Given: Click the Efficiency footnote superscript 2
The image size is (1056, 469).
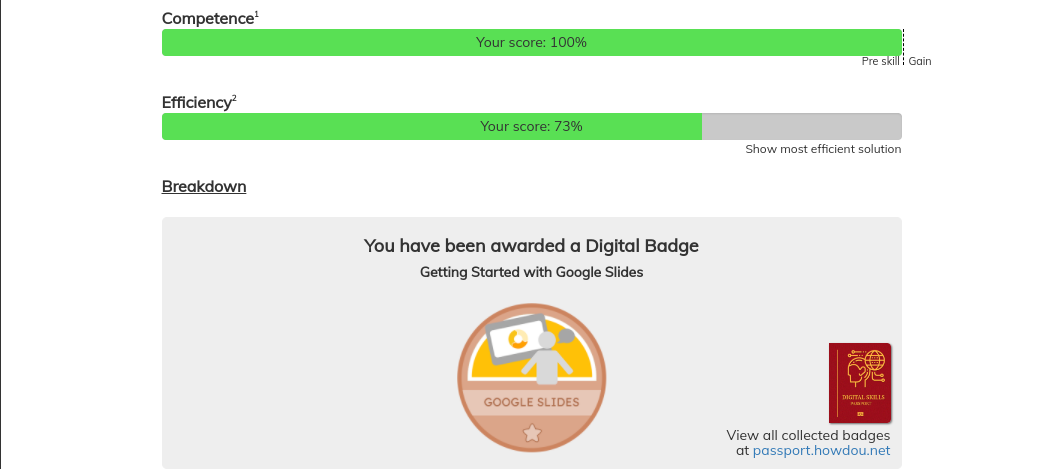Looking at the screenshot, I should tap(234, 99).
